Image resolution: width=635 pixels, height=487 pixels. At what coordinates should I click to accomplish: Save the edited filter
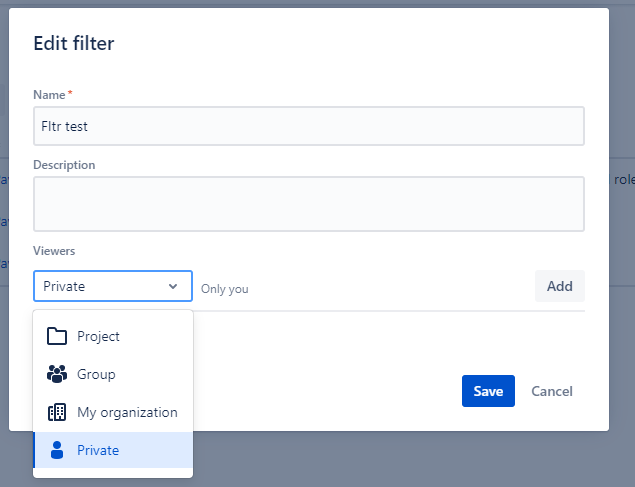[488, 391]
